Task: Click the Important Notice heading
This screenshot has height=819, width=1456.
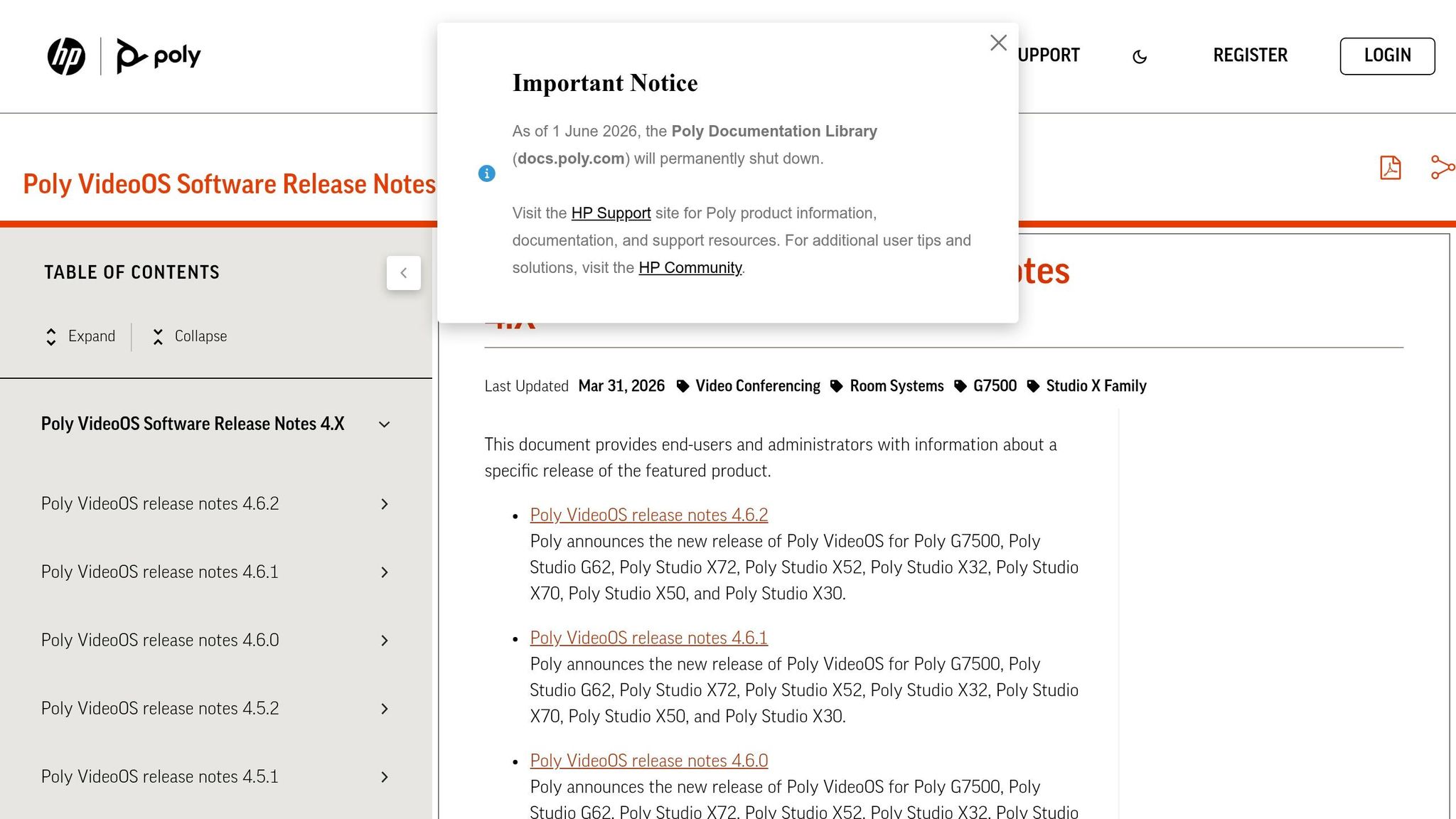Action: point(605,83)
